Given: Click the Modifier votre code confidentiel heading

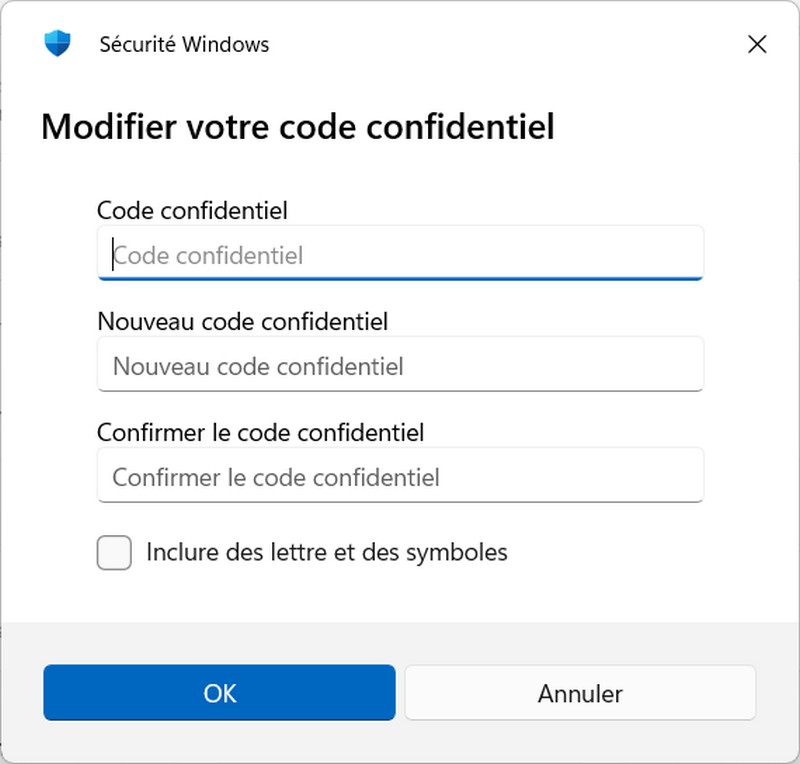Looking at the screenshot, I should 297,128.
